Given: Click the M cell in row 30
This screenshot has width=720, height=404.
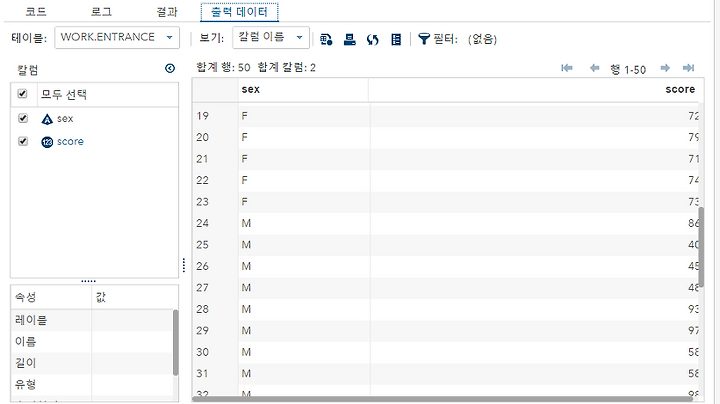Looking at the screenshot, I should 304,352.
